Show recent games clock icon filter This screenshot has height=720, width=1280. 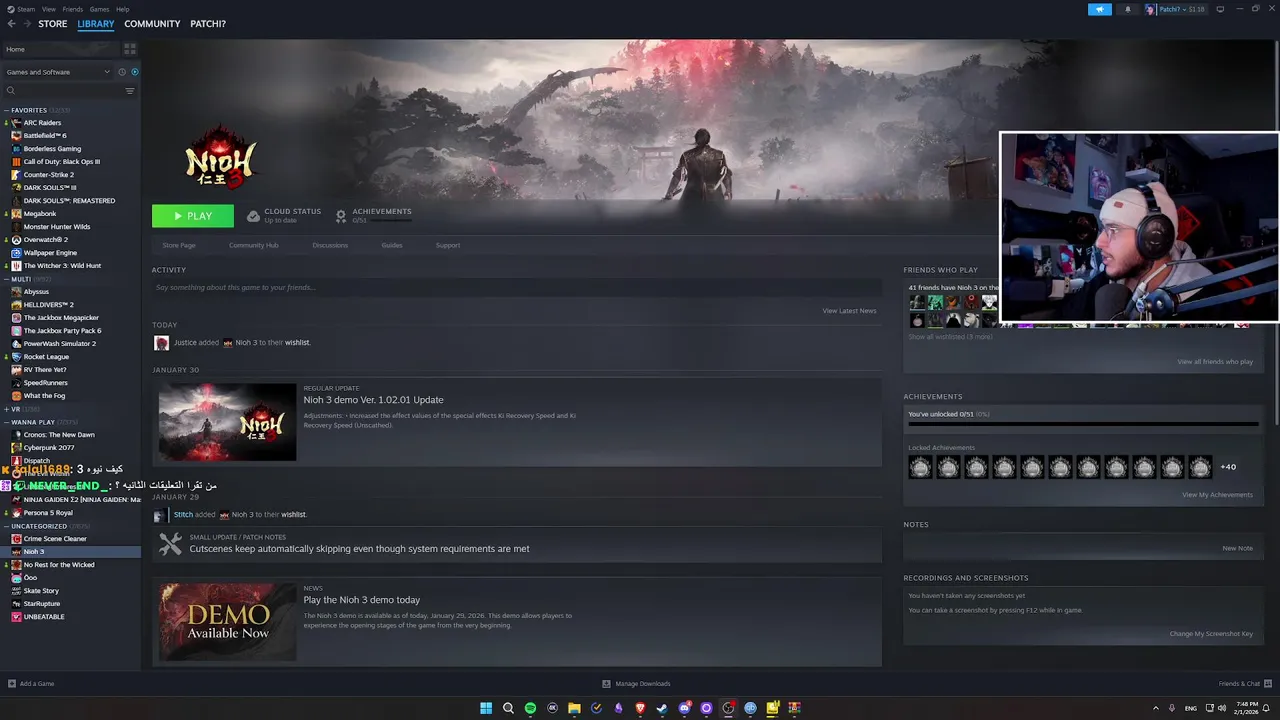122,72
